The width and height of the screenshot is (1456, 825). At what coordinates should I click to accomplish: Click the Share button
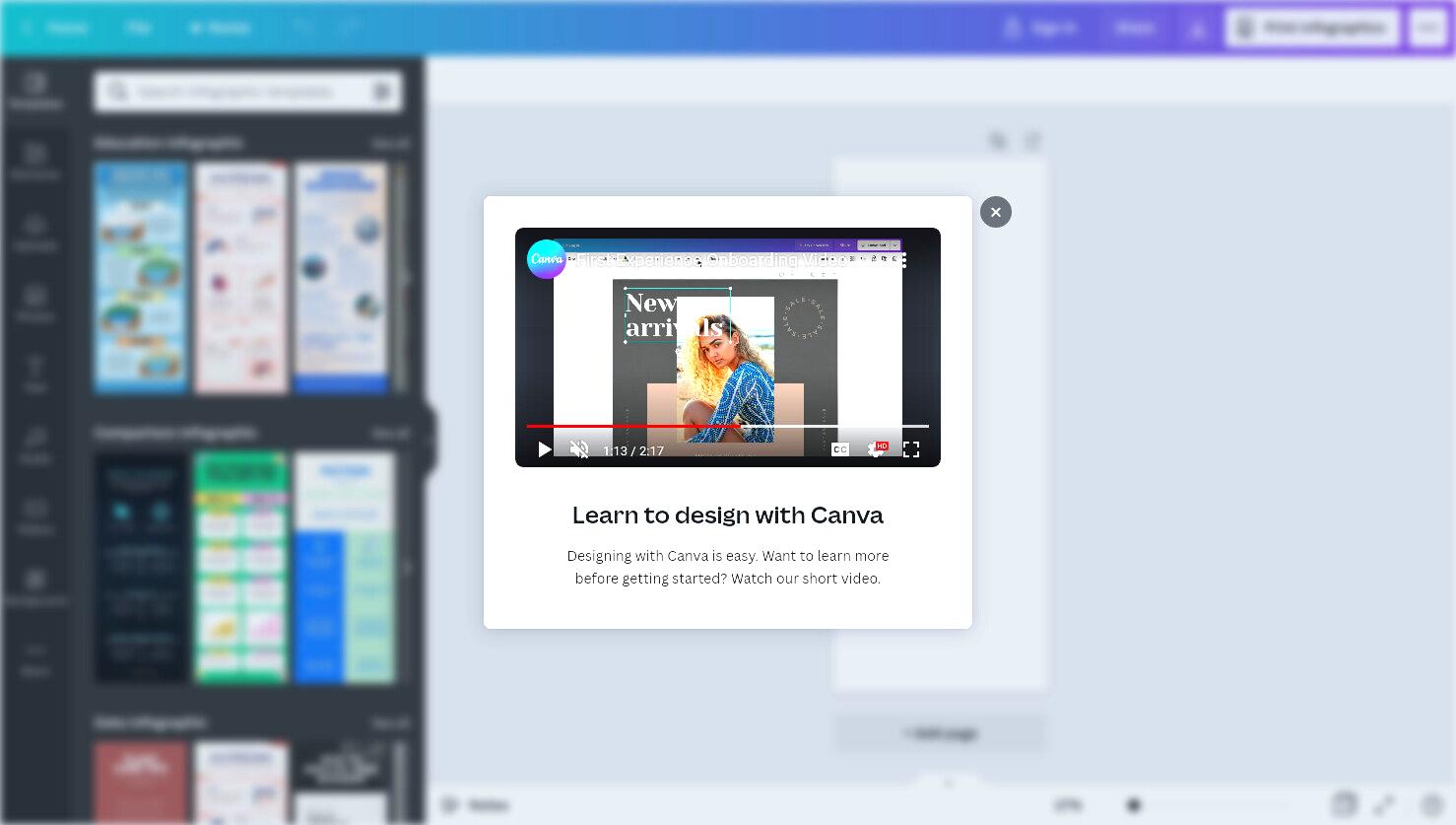pyautogui.click(x=1135, y=28)
